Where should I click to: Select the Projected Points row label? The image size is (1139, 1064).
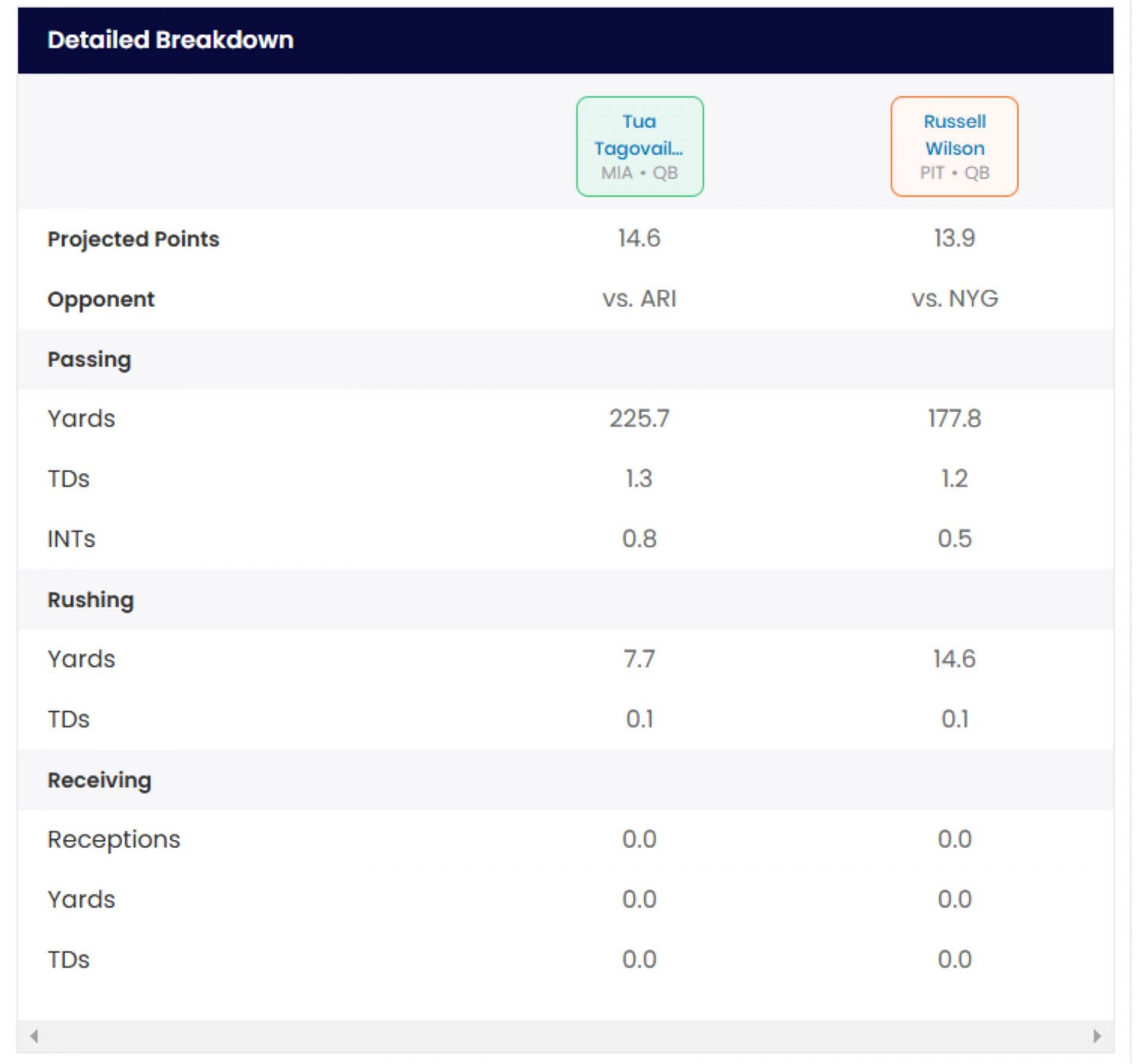click(133, 239)
